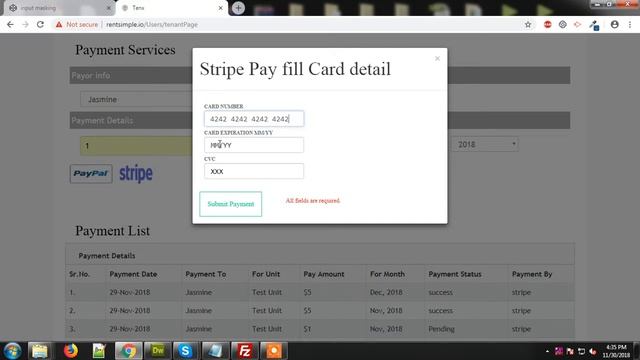Click the browser forward arrow
The width and height of the screenshot is (640, 360).
[x=25, y=24]
